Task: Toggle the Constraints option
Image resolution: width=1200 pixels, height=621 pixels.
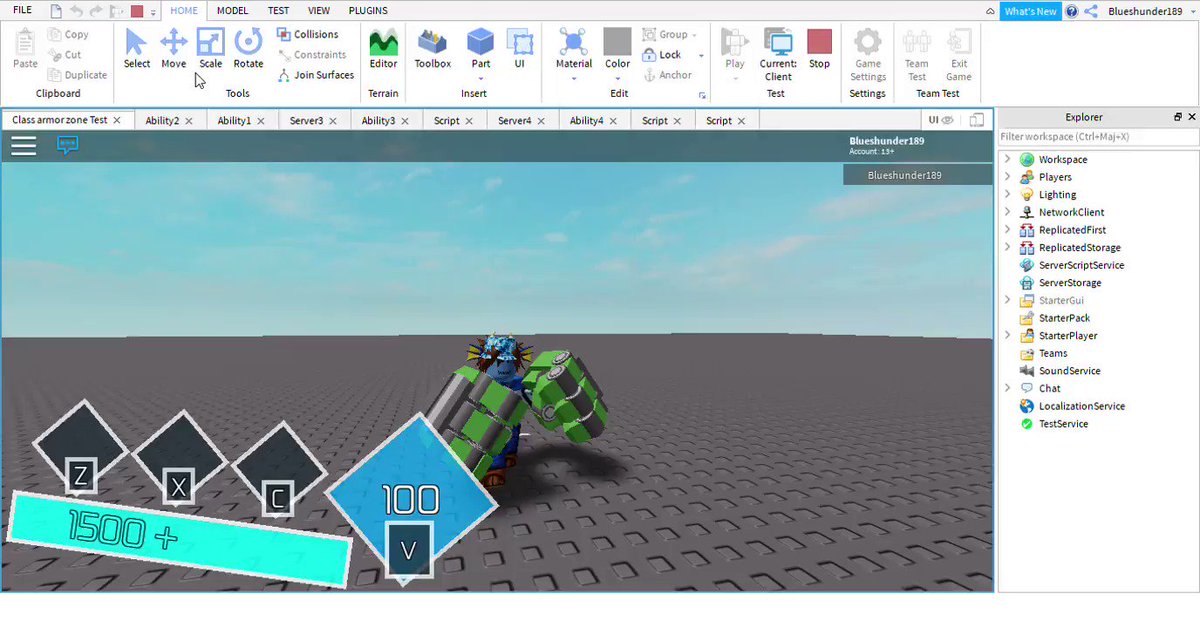Action: point(312,55)
